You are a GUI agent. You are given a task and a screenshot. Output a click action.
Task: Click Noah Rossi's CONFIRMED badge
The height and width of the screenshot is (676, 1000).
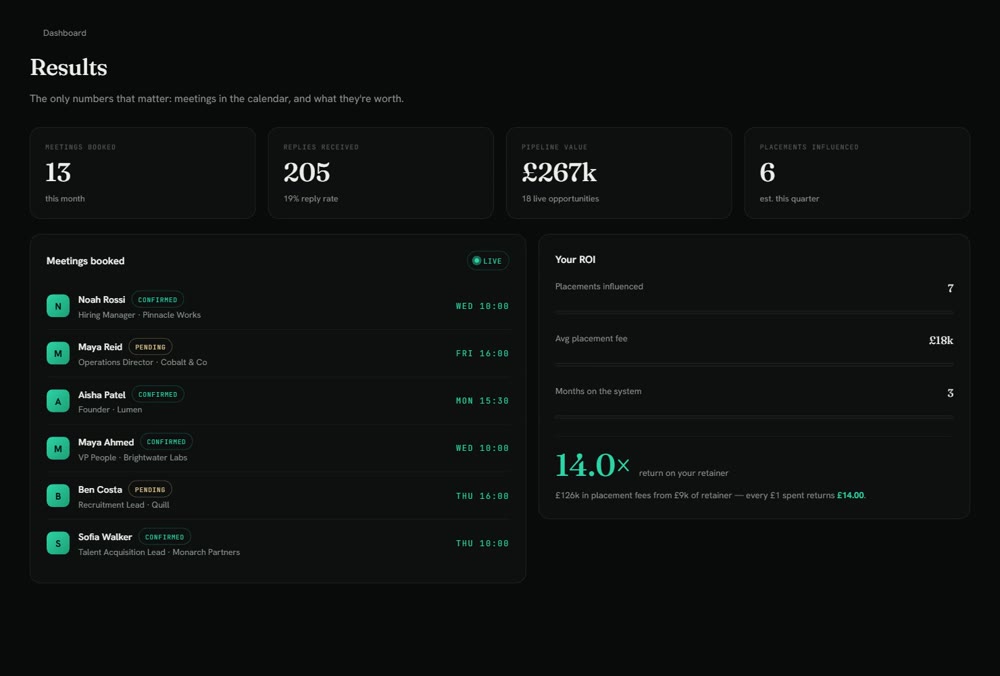[x=158, y=300]
